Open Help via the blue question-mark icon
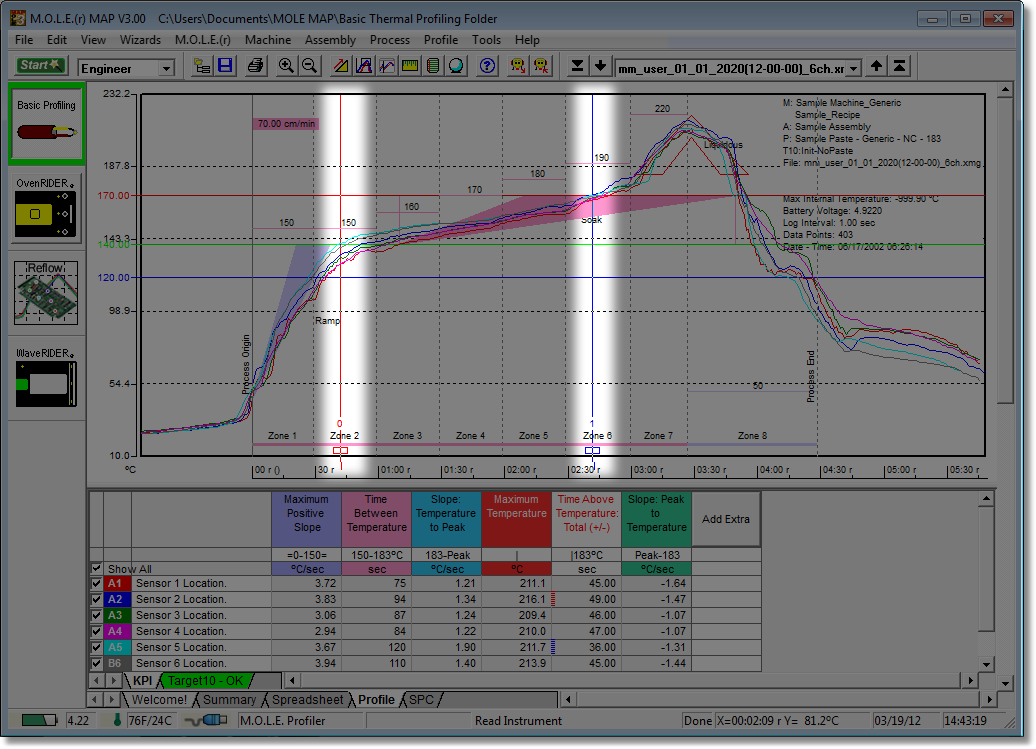This screenshot has height=749, width=1036. (488, 66)
